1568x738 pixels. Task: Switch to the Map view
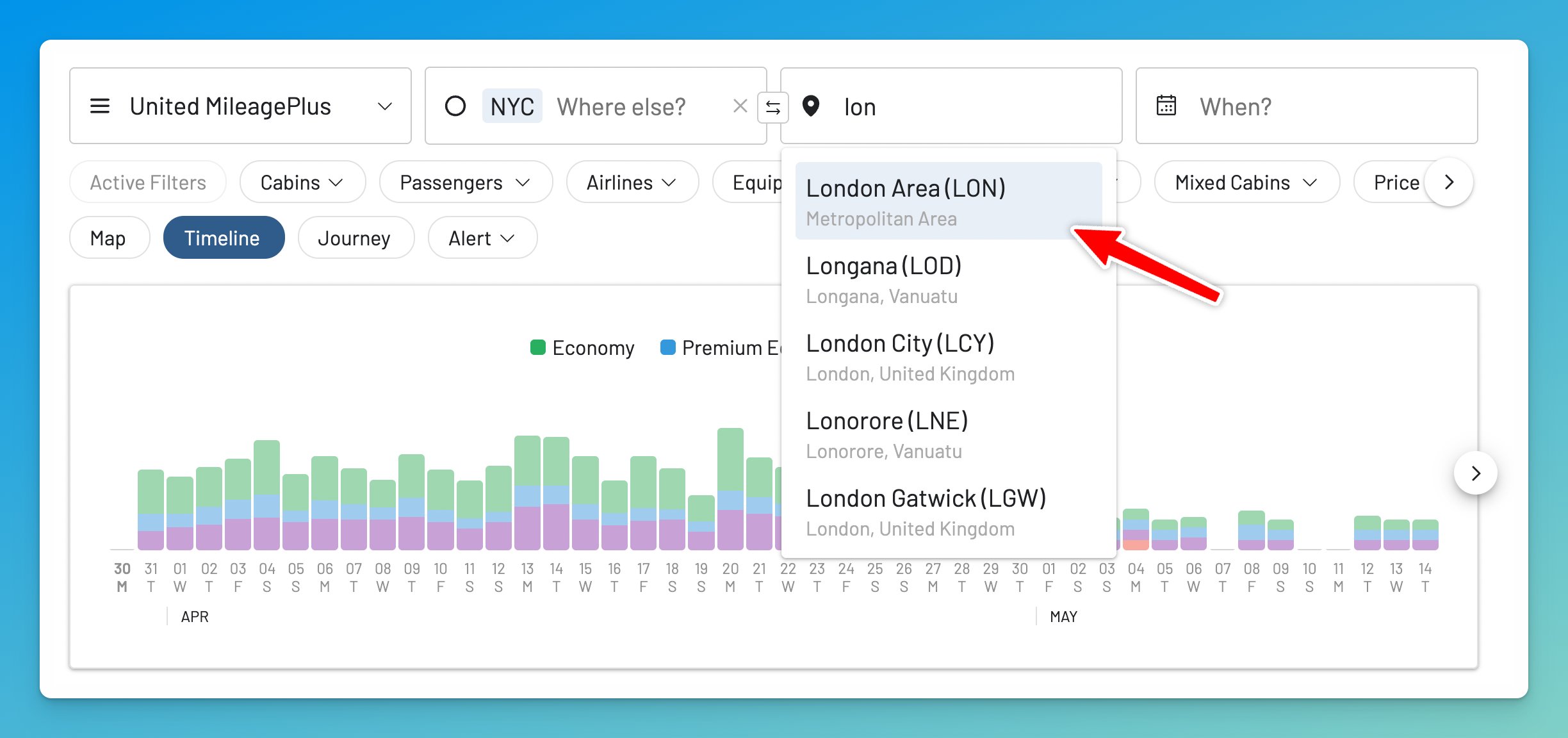[x=108, y=238]
